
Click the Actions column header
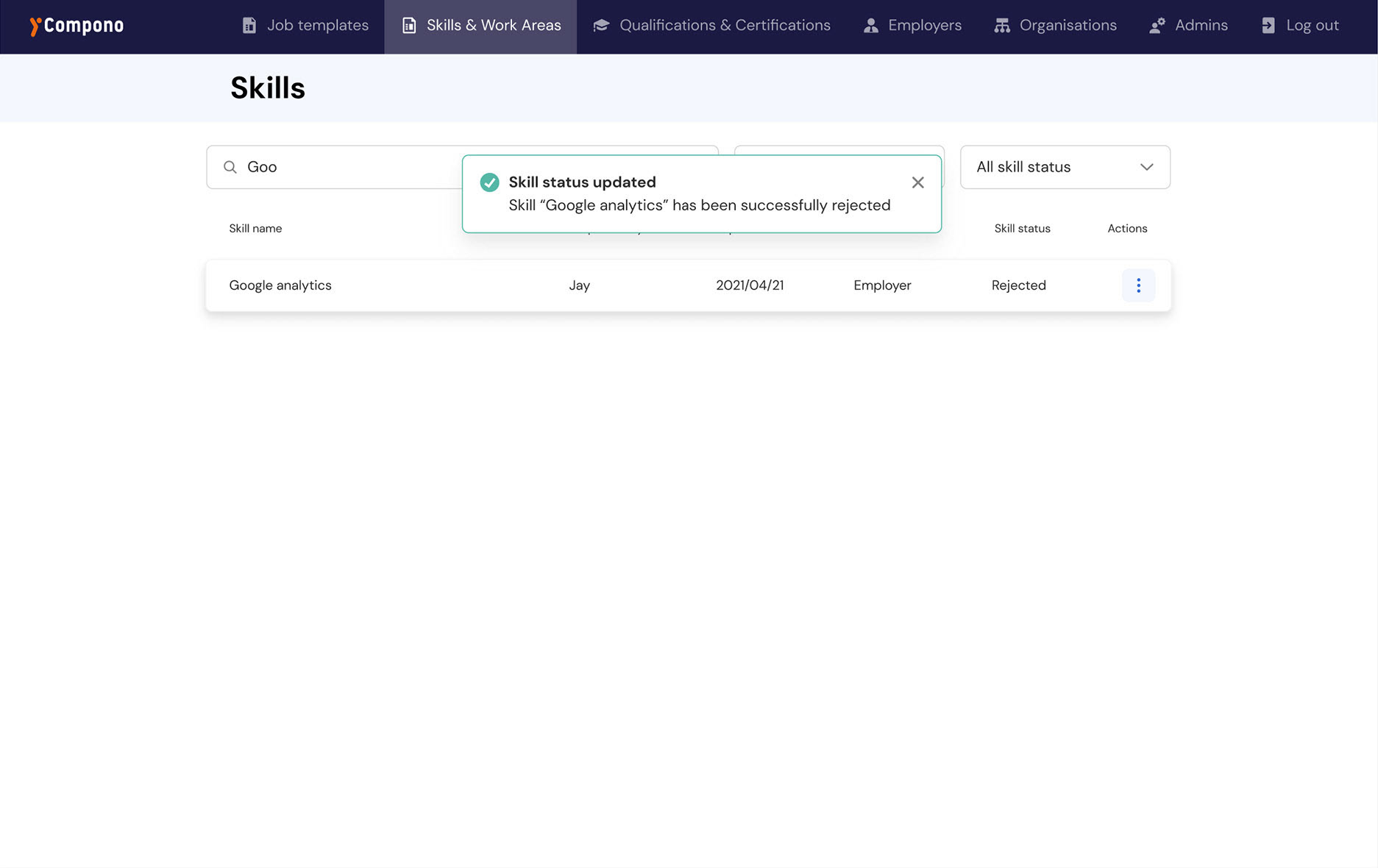pyautogui.click(x=1127, y=229)
